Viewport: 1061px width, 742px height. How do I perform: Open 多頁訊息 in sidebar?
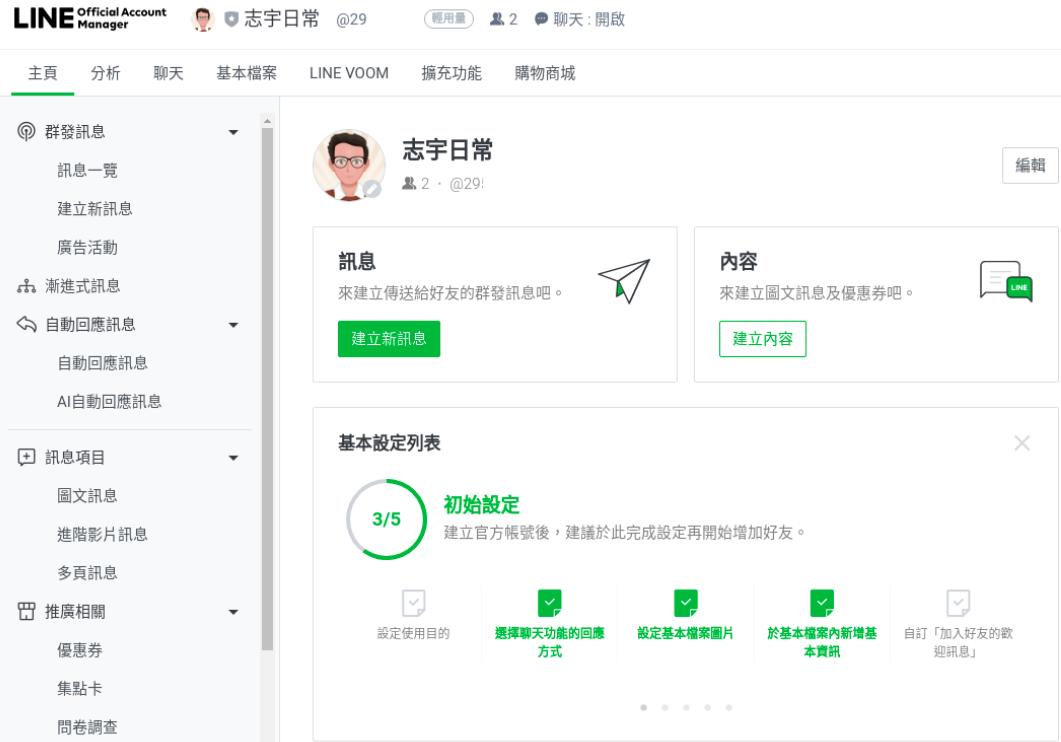click(87, 573)
